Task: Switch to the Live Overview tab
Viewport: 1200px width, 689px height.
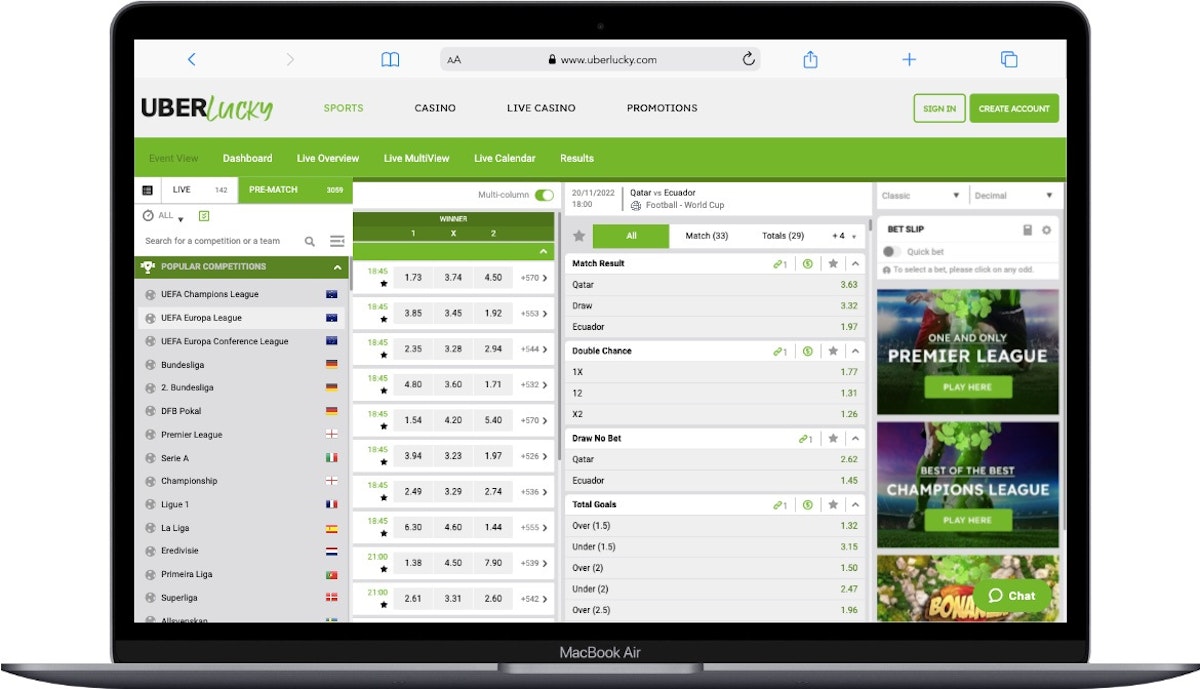Action: click(x=328, y=158)
